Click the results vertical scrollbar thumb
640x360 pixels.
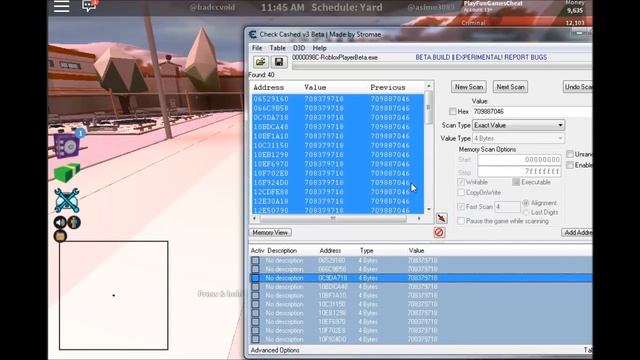click(x=429, y=107)
